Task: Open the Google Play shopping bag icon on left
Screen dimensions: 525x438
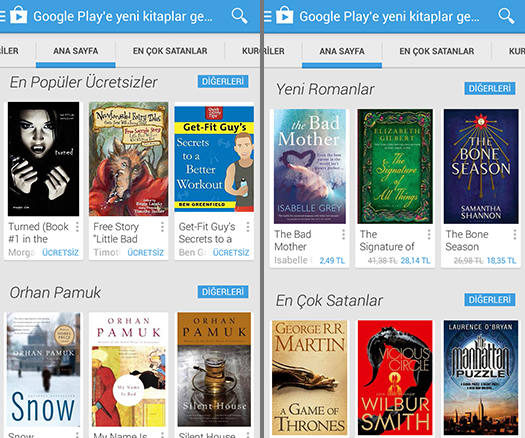Action: pos(18,15)
